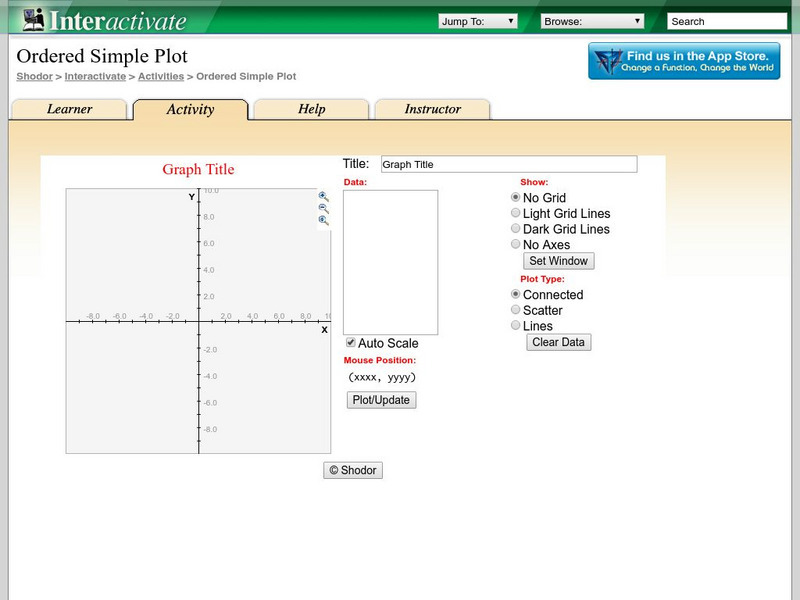Open the Help tab

[311, 110]
